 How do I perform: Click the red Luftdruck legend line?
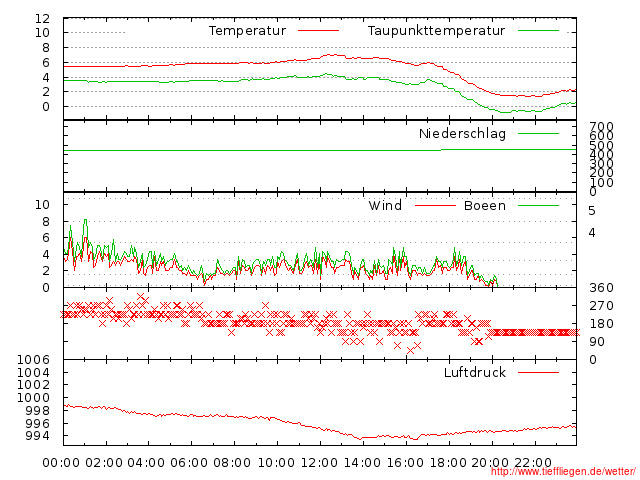point(538,372)
